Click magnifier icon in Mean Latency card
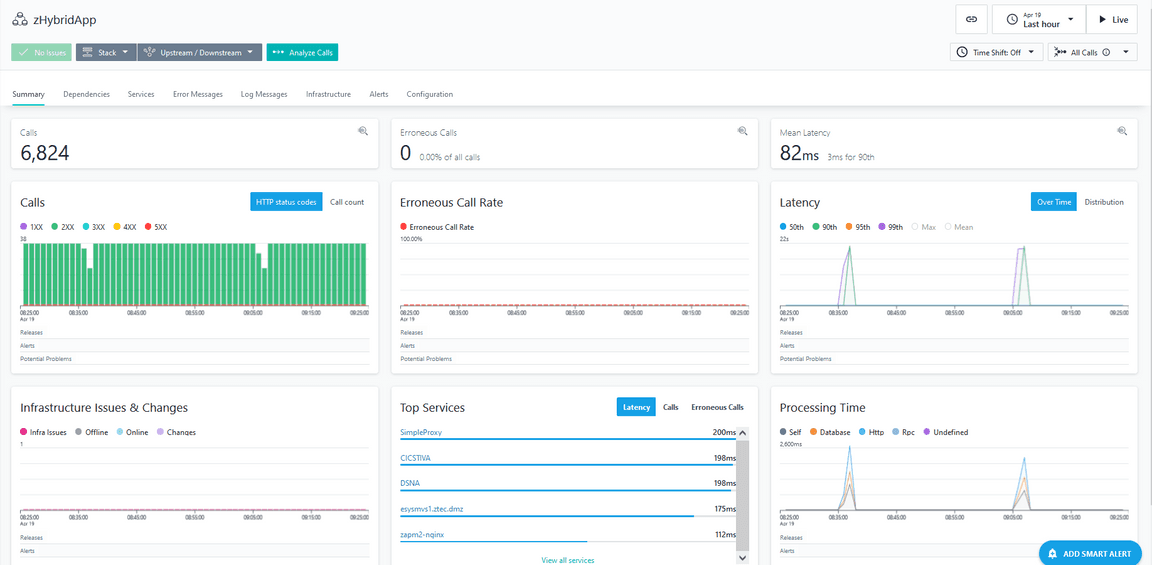 pos(1123,131)
